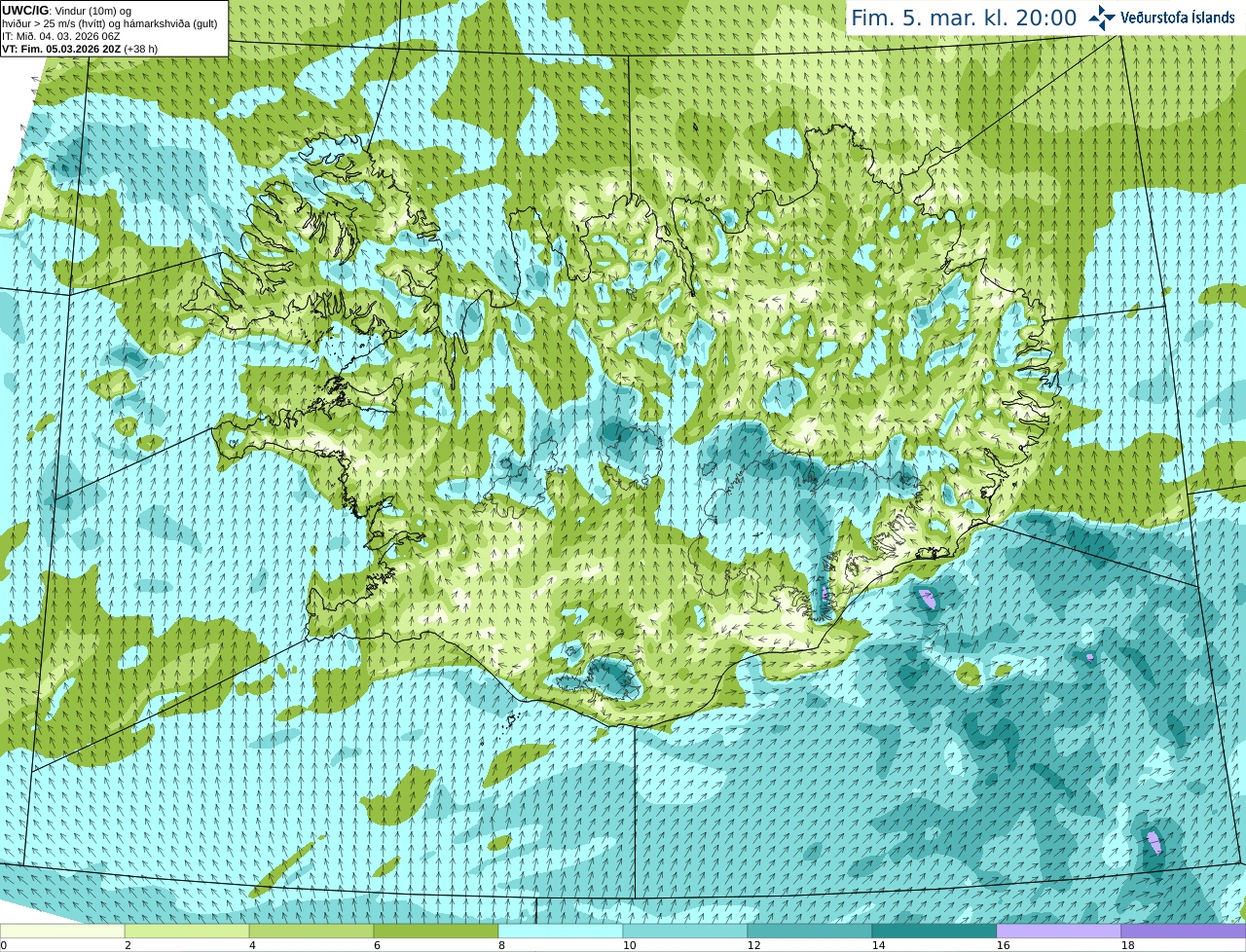Click the date header Fim. 5. mar. kl. 20:00
This screenshot has height=952, width=1246.
pos(964,18)
